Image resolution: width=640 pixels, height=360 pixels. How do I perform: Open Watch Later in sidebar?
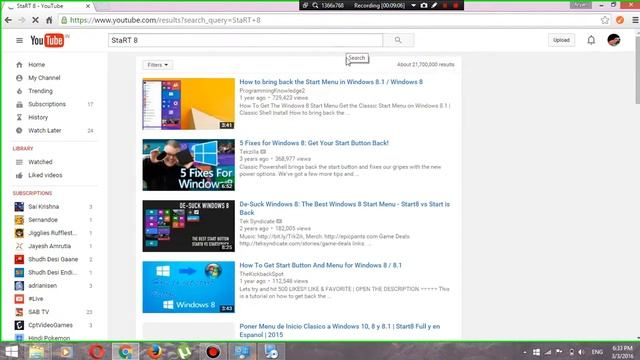pos(44,131)
